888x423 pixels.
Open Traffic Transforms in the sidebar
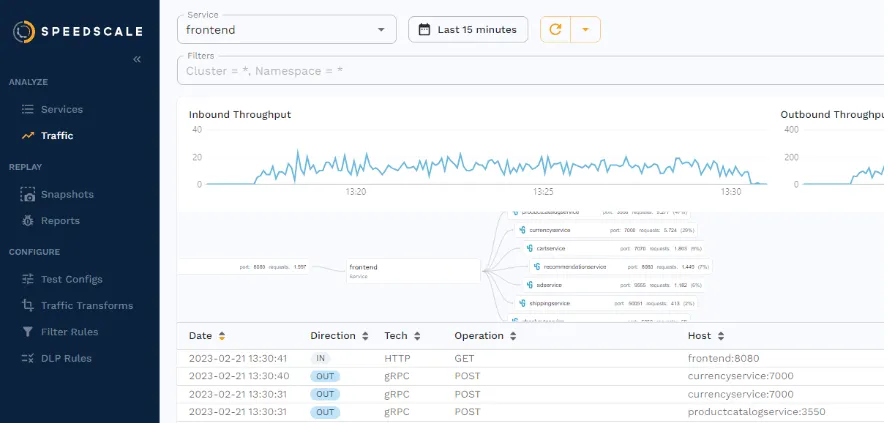pos(87,306)
